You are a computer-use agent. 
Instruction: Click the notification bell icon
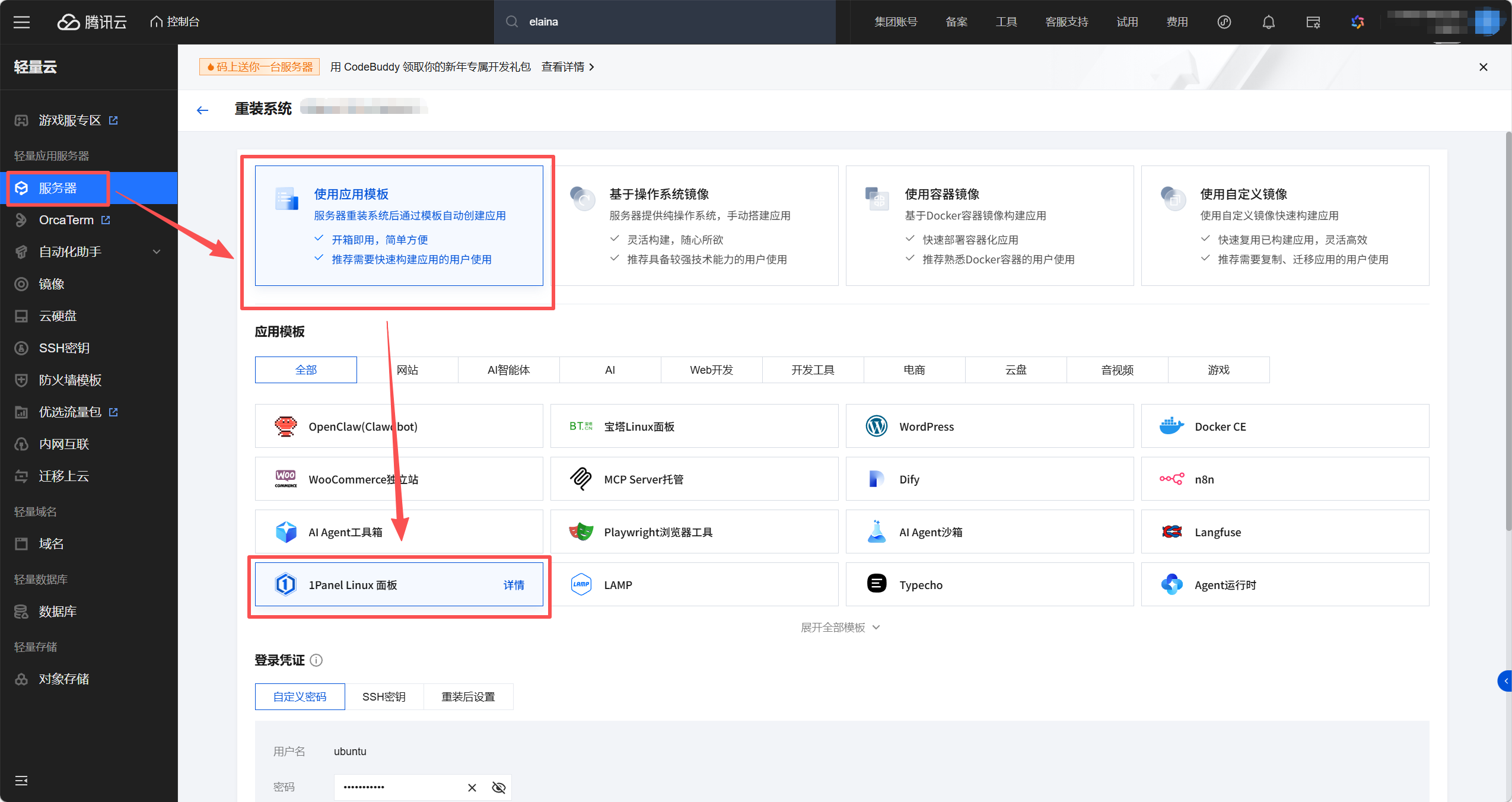click(1268, 22)
